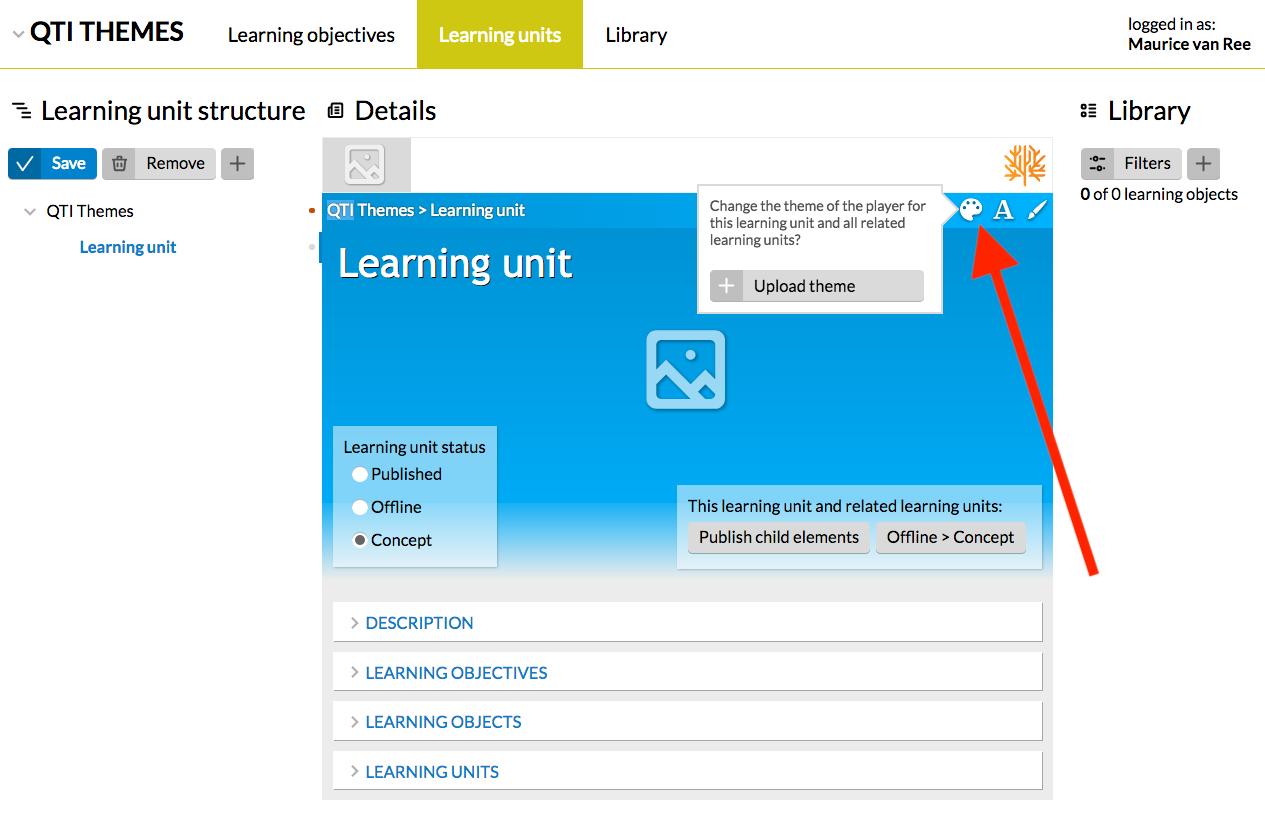Collapse the QTI Themes tree node
1265x813 pixels.
click(x=30, y=212)
